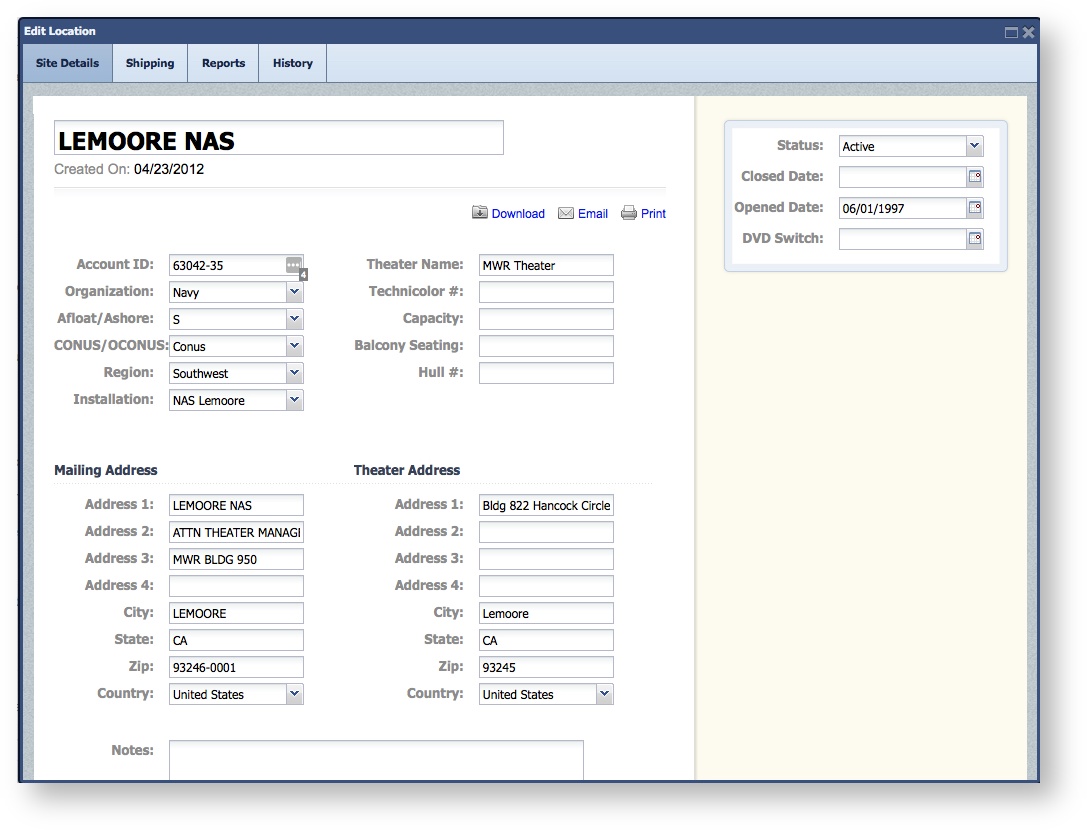Maximize the Edit Location window
The height and width of the screenshot is (831, 1088).
click(x=1011, y=32)
